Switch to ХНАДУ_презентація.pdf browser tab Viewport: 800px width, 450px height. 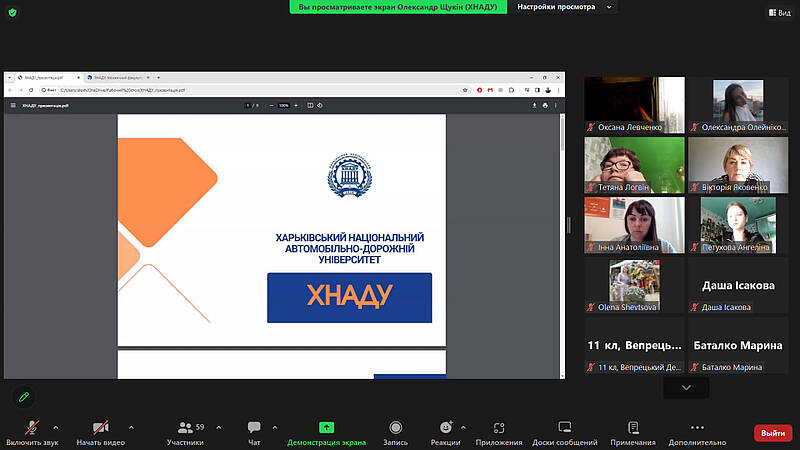tap(47, 78)
